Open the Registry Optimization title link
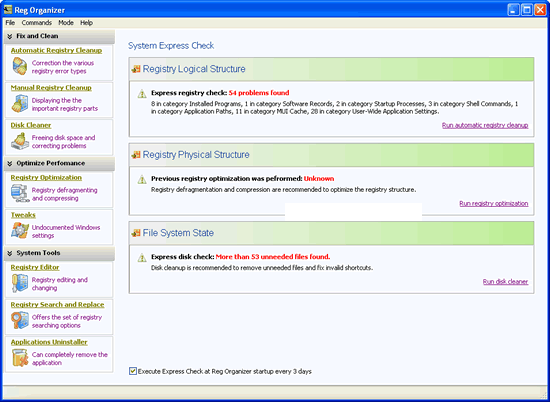This screenshot has height=402, width=550. click(x=46, y=177)
